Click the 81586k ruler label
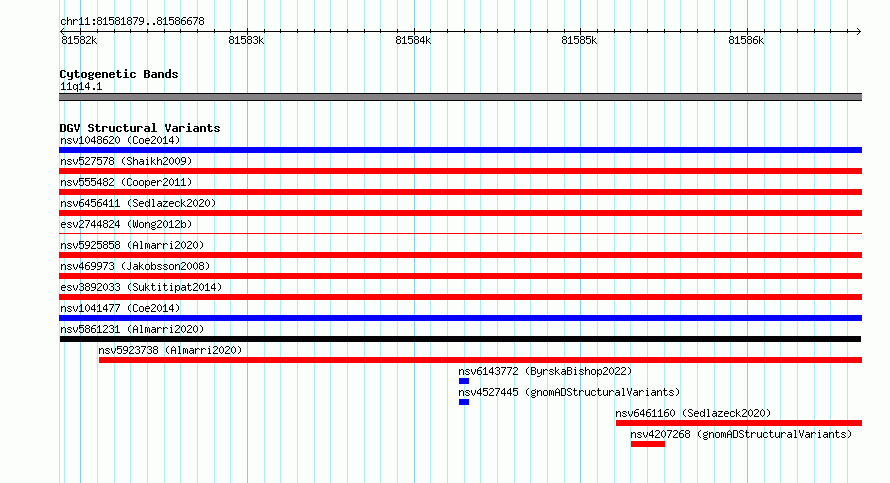 (x=746, y=40)
